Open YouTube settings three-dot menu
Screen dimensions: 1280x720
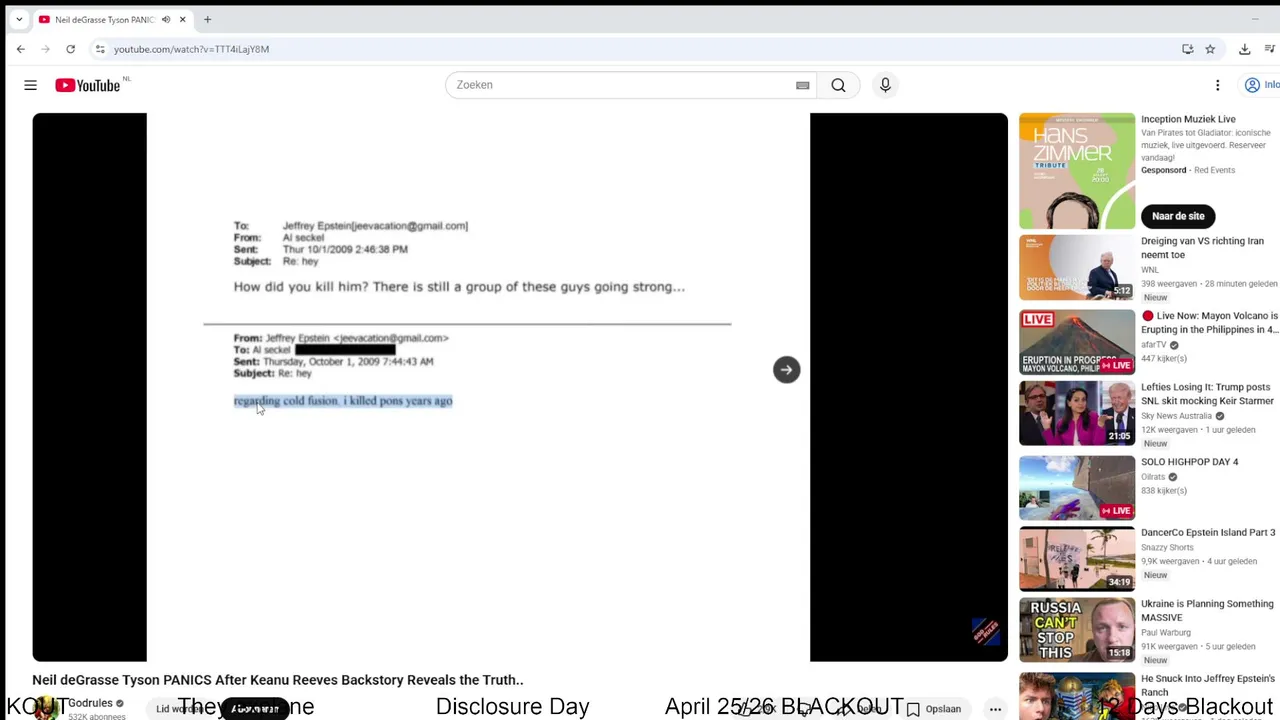coord(1217,85)
